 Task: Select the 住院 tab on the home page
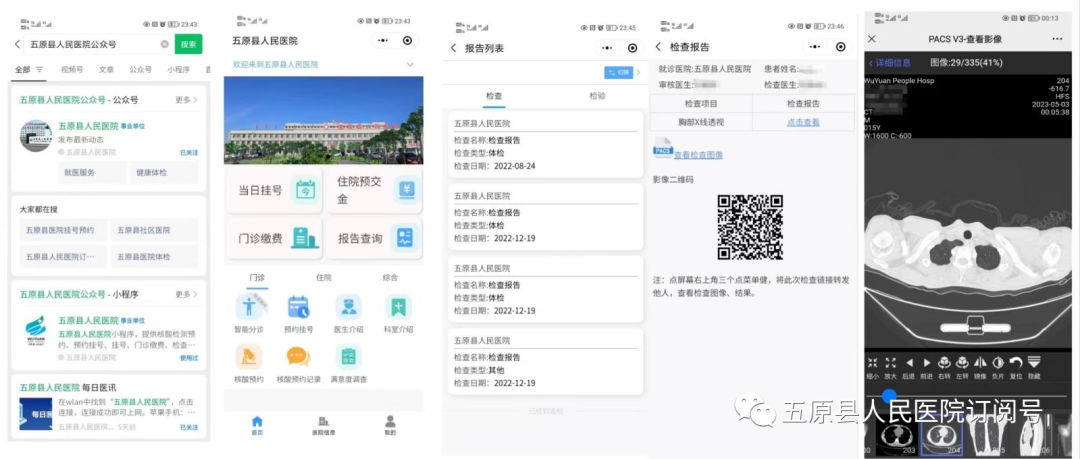coord(324,278)
